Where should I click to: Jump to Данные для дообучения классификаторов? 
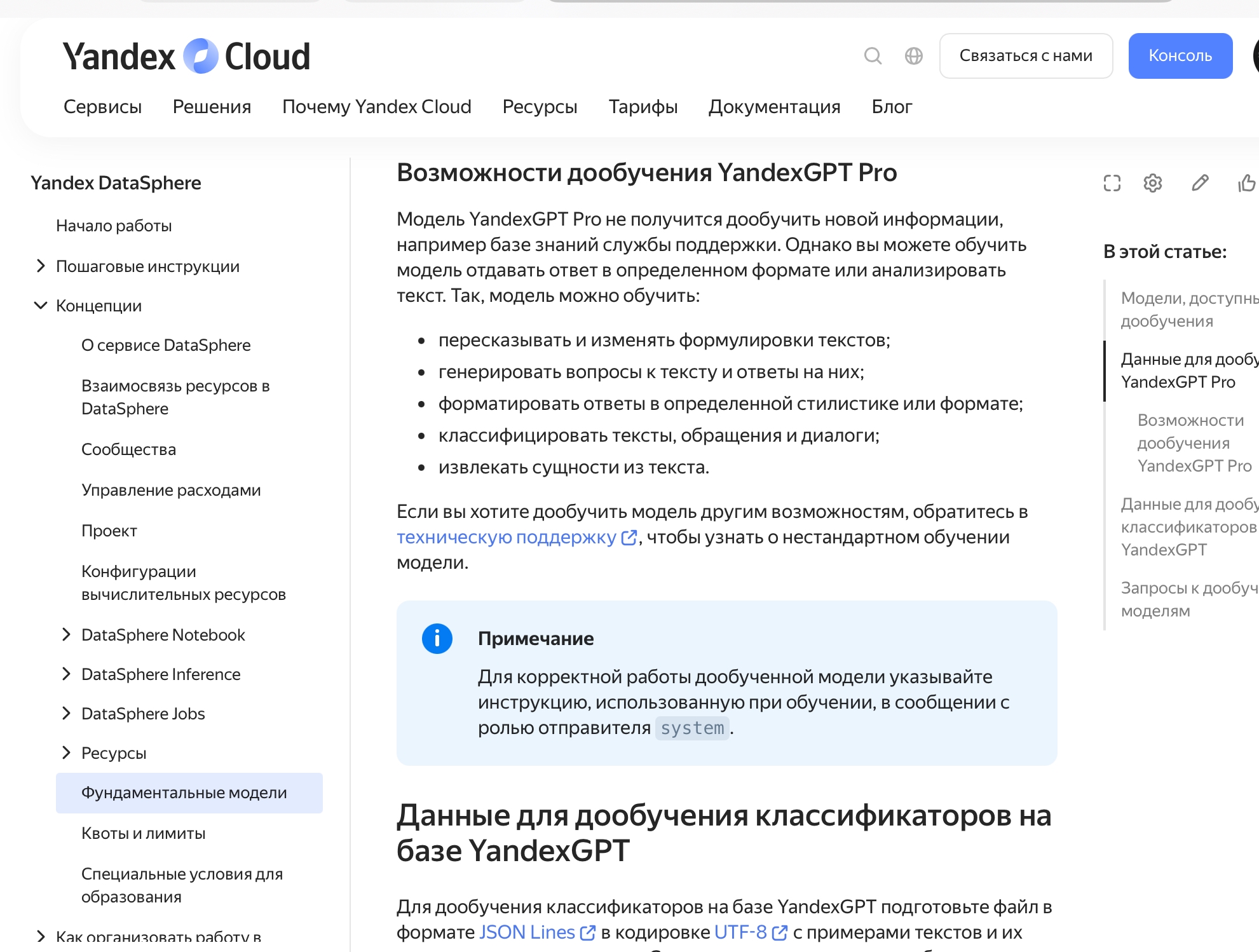[x=1189, y=527]
